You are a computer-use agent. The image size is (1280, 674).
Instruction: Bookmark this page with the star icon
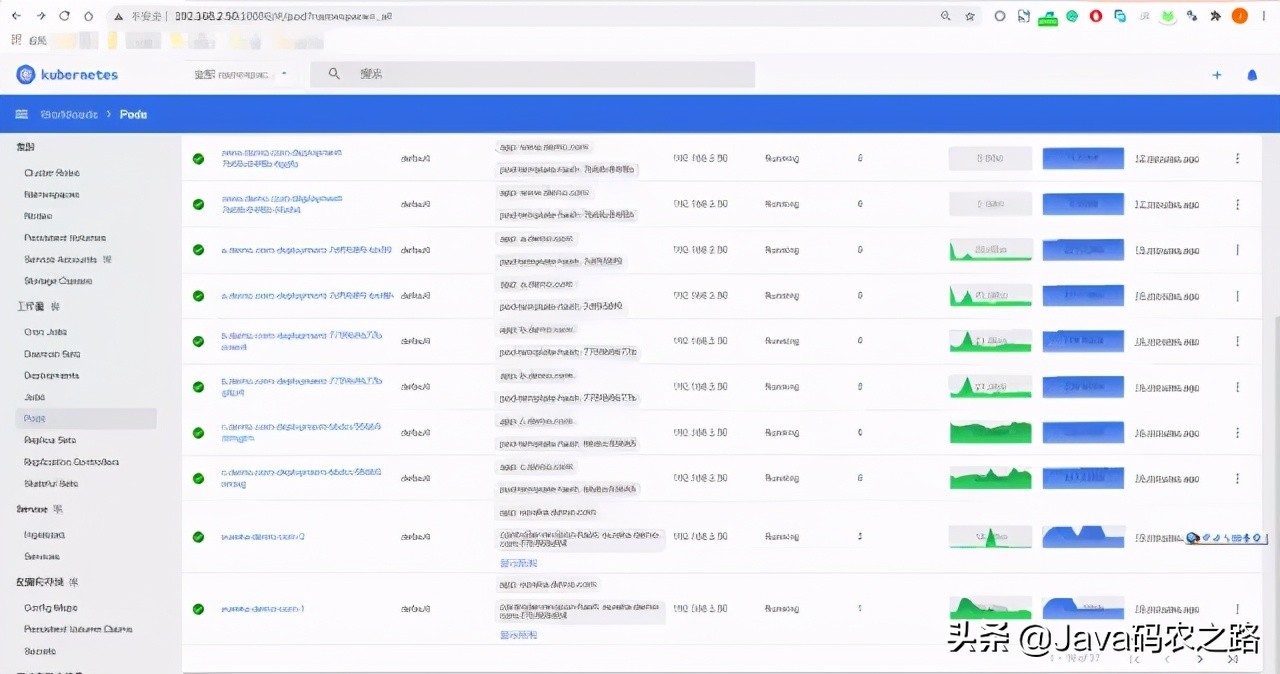coord(970,16)
